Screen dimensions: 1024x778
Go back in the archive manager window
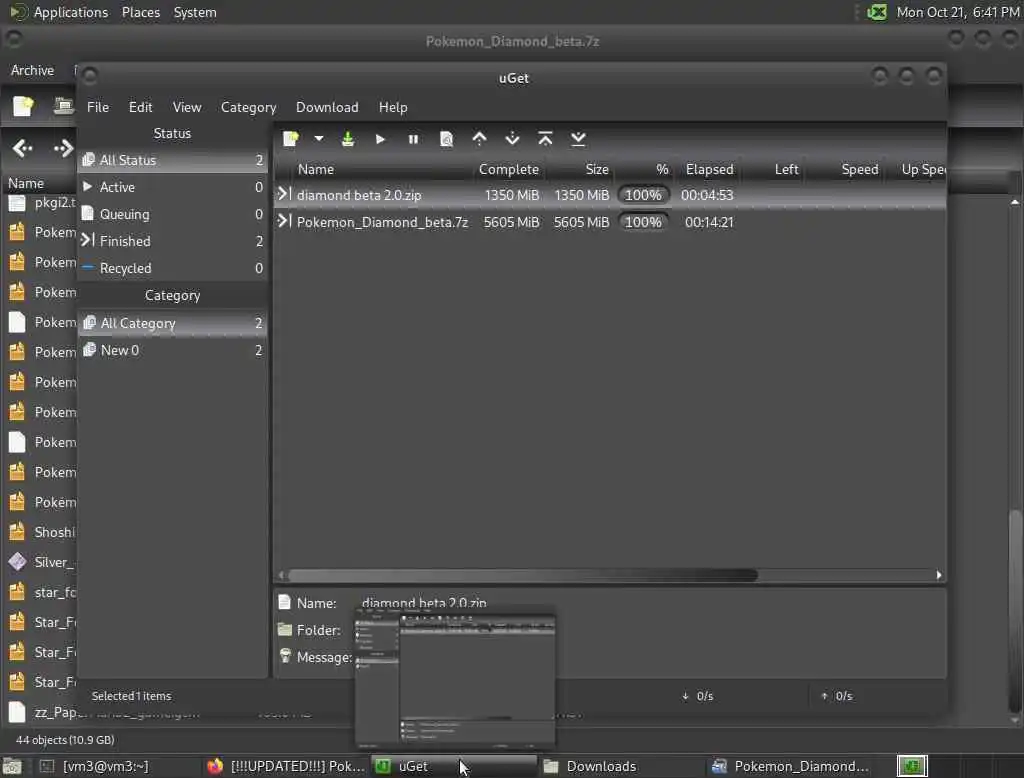click(x=22, y=148)
